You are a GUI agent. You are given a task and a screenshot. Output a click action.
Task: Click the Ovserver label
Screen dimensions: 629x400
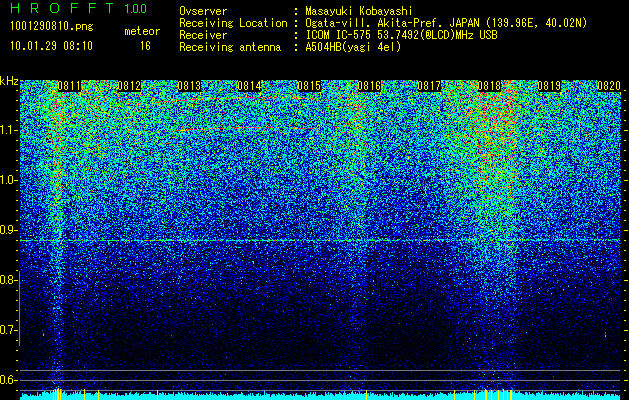pyautogui.click(x=203, y=11)
